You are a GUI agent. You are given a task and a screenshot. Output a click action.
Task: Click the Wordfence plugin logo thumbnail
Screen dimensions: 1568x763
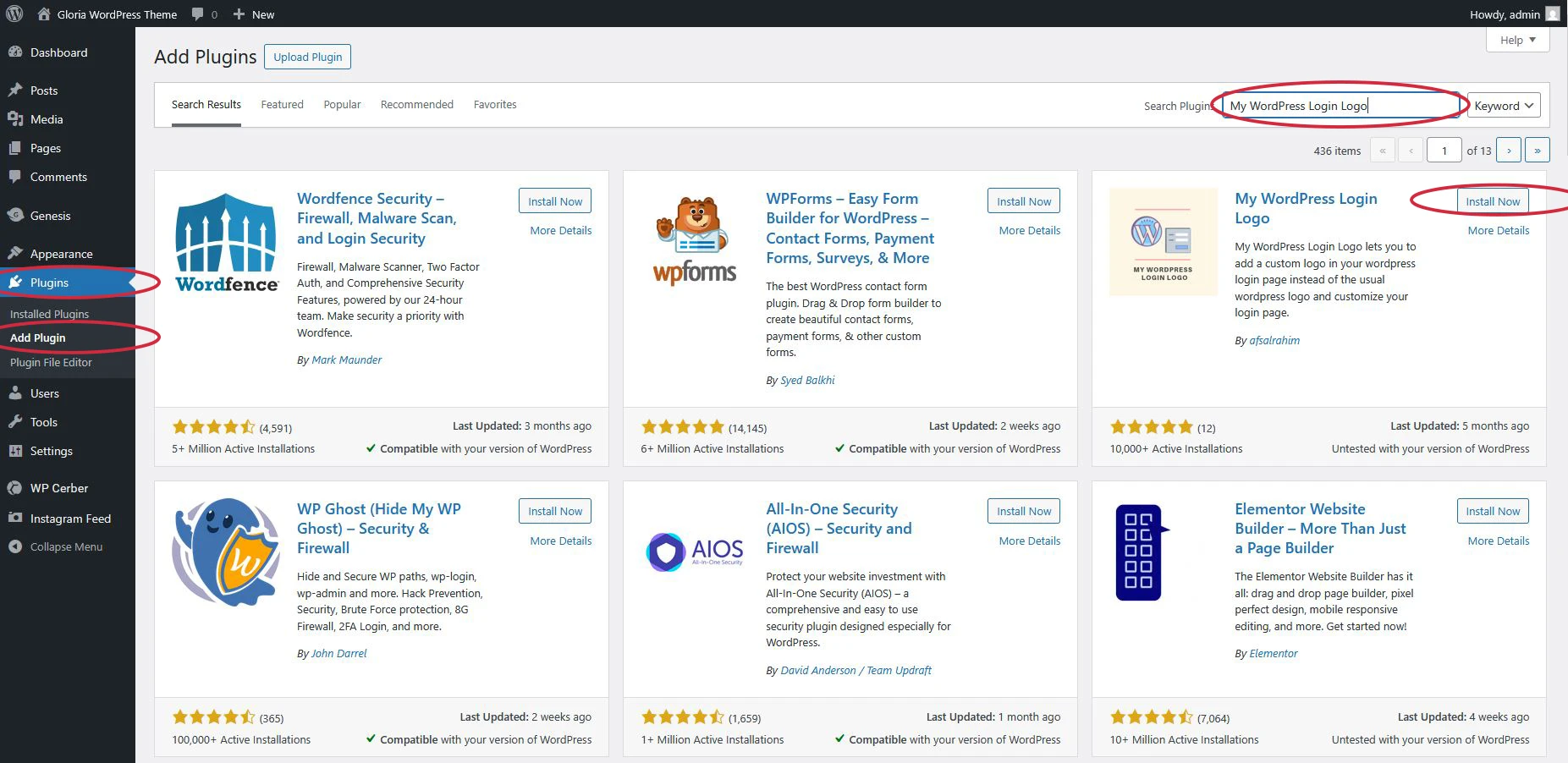point(226,243)
